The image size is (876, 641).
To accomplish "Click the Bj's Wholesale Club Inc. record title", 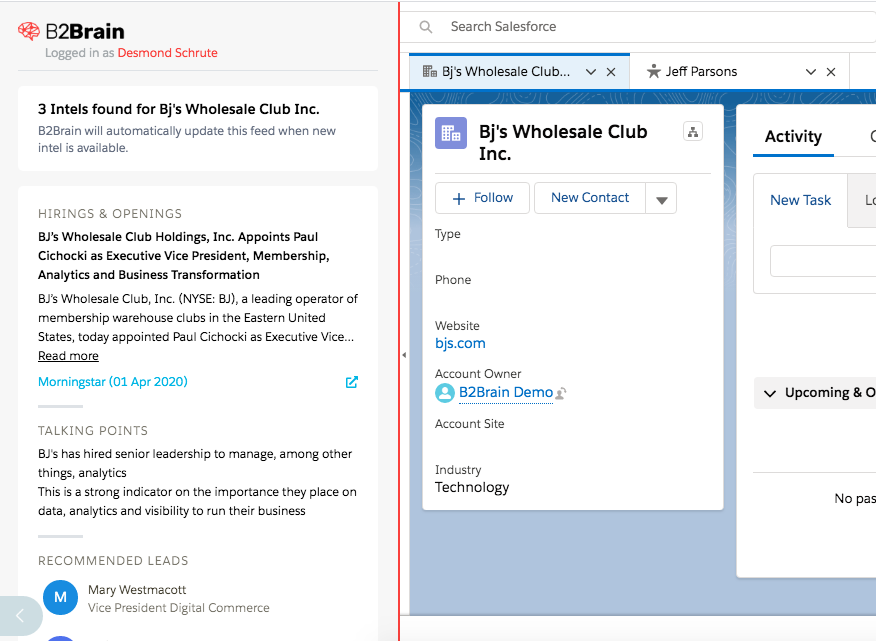I will [x=563, y=143].
